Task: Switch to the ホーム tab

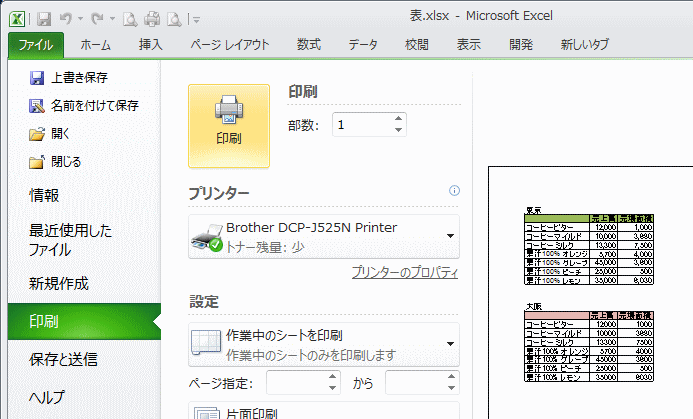Action: pos(95,45)
